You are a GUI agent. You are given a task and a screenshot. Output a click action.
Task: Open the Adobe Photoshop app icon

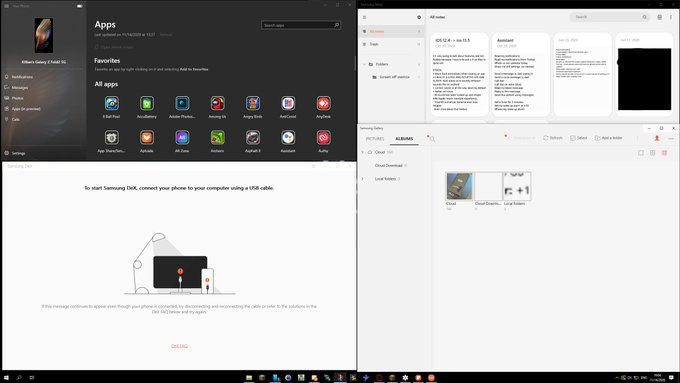tap(182, 103)
